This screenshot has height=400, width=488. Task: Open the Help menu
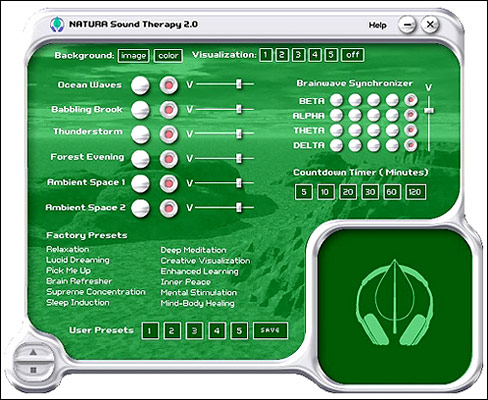377,25
